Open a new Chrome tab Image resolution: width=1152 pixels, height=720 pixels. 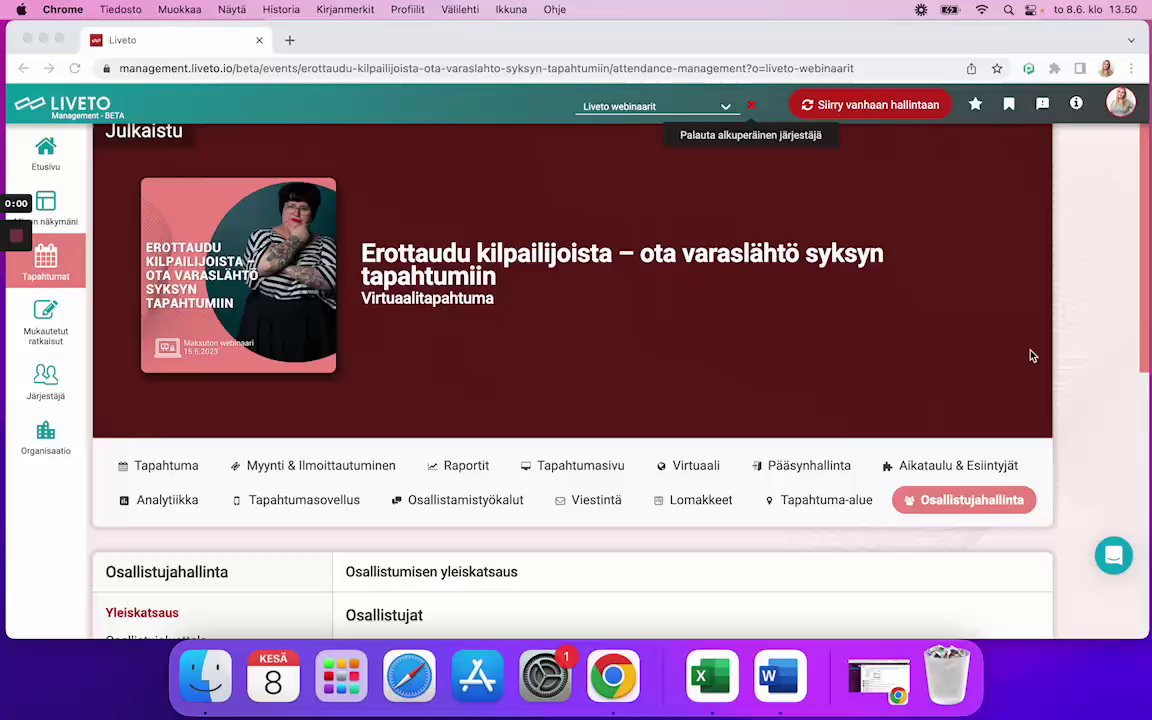289,40
